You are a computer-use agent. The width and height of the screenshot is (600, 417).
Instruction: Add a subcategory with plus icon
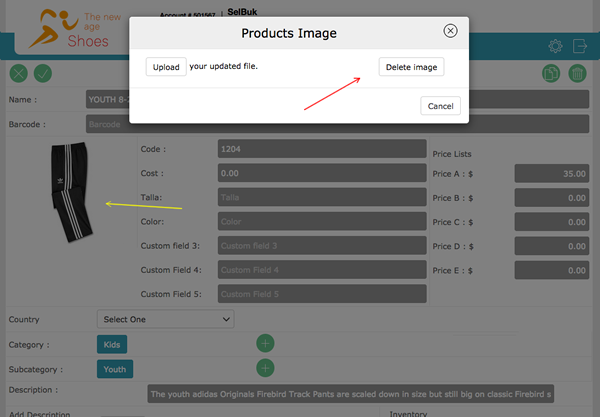(x=265, y=368)
